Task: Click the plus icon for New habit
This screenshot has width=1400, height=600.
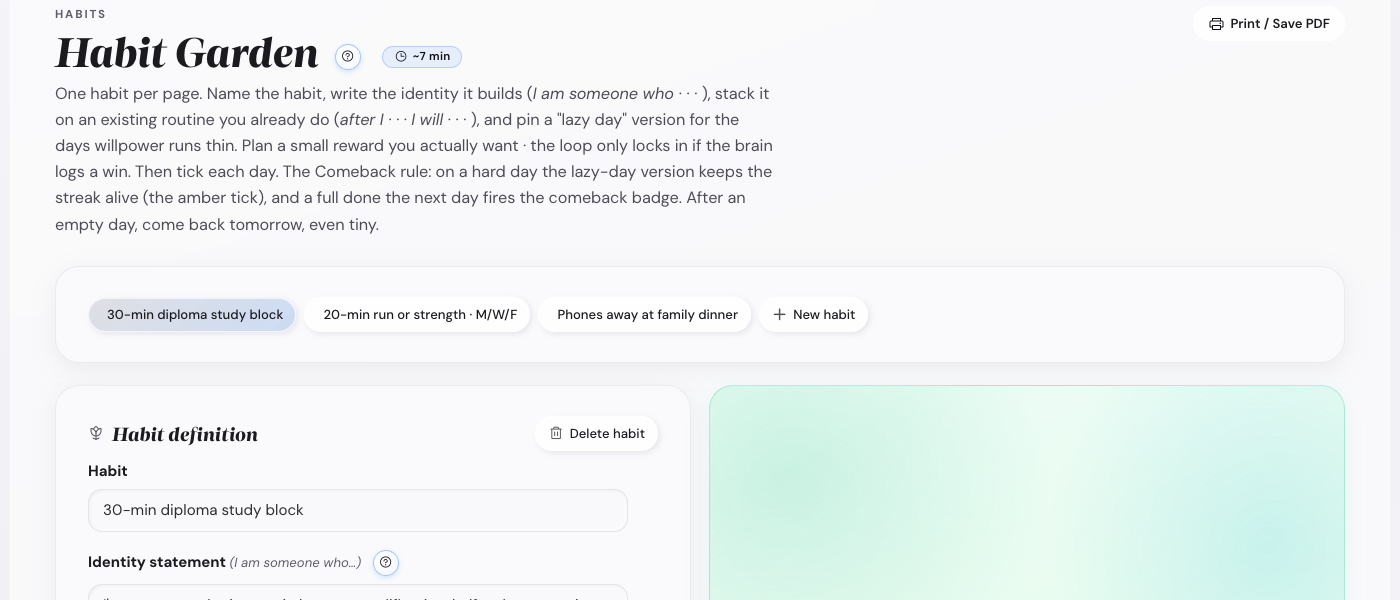Action: (x=779, y=314)
